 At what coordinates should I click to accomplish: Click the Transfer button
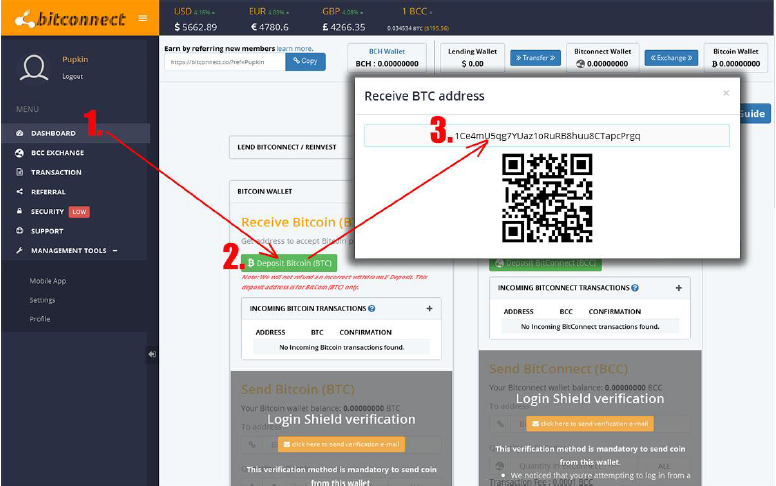point(535,58)
